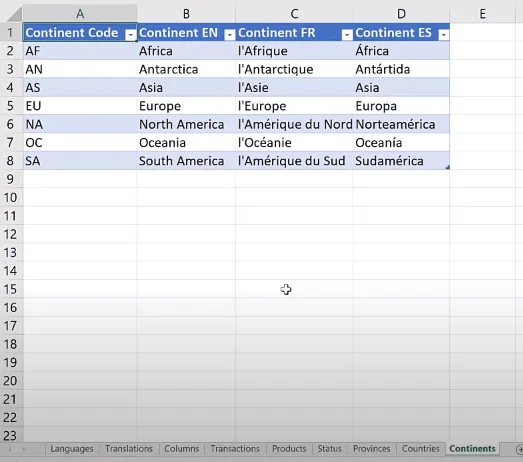The height and width of the screenshot is (462, 523).
Task: Click the sheet tab scroll left arrow
Action: point(10,450)
